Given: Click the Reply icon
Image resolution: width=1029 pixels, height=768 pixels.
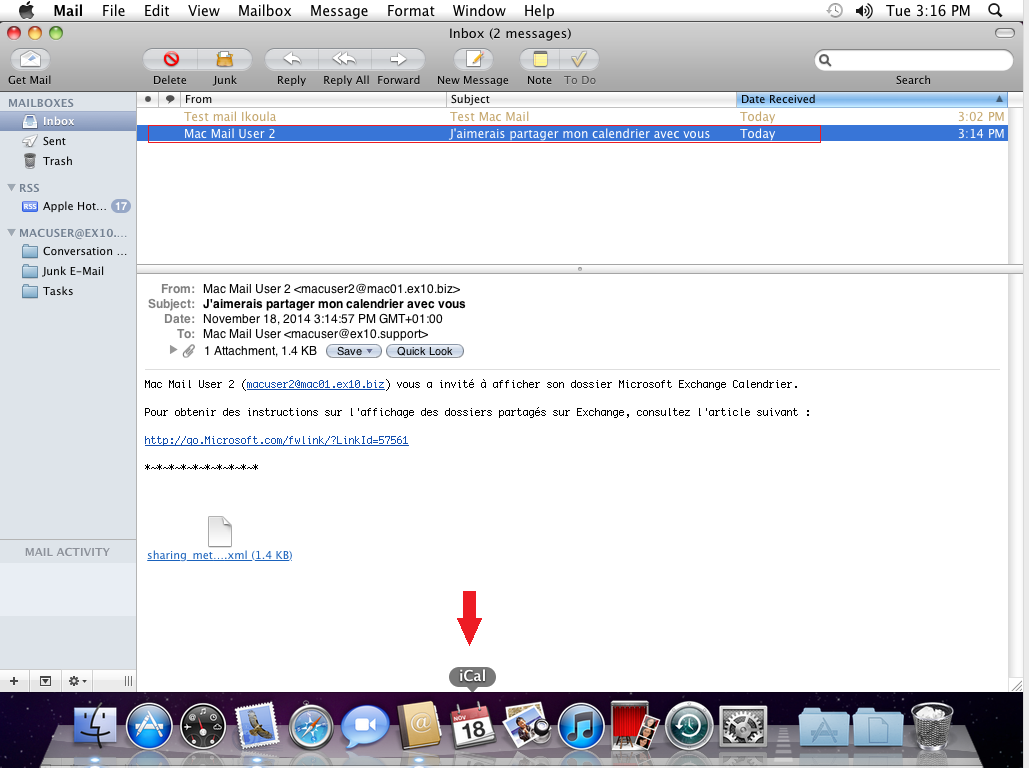Looking at the screenshot, I should [x=290, y=58].
